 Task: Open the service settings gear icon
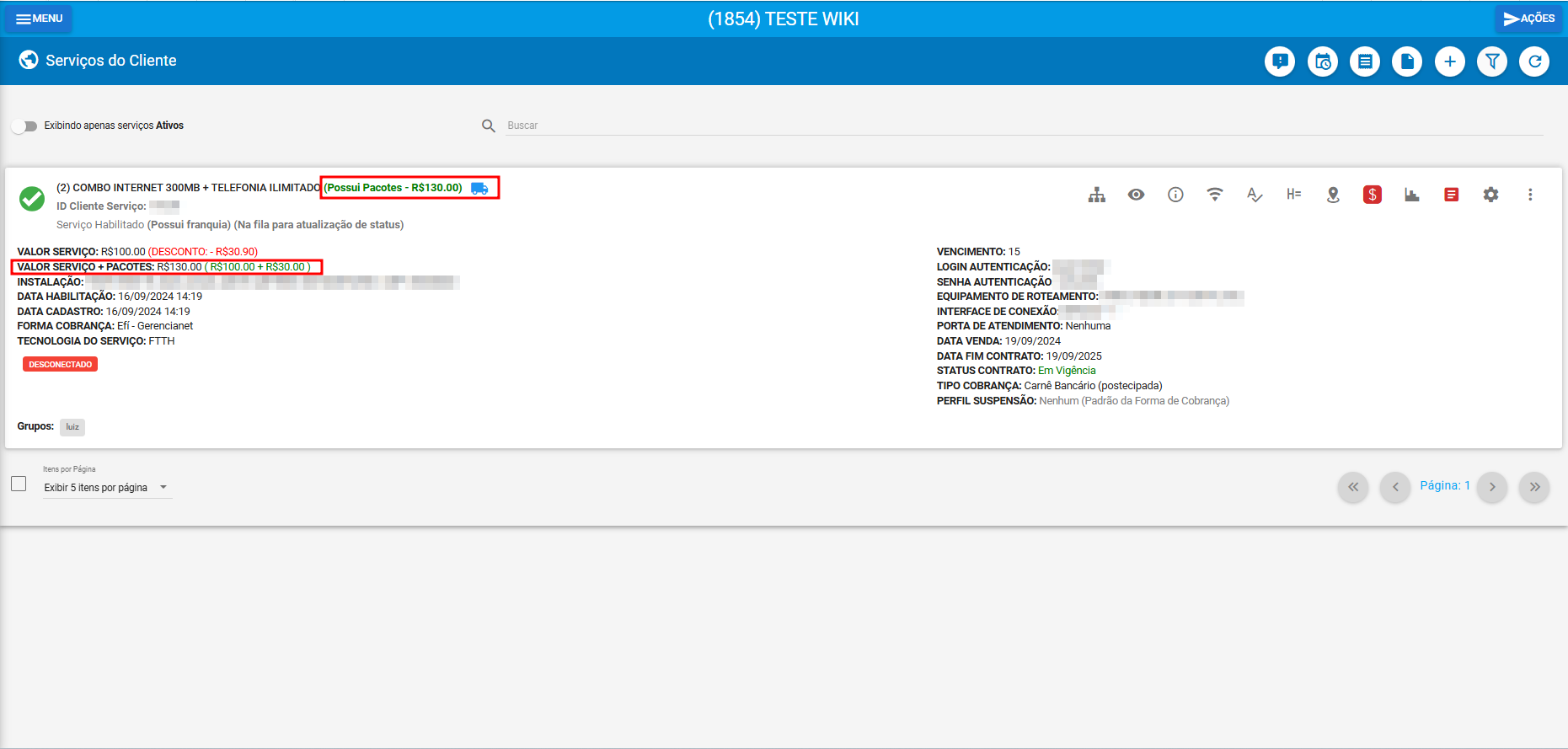[1490, 195]
